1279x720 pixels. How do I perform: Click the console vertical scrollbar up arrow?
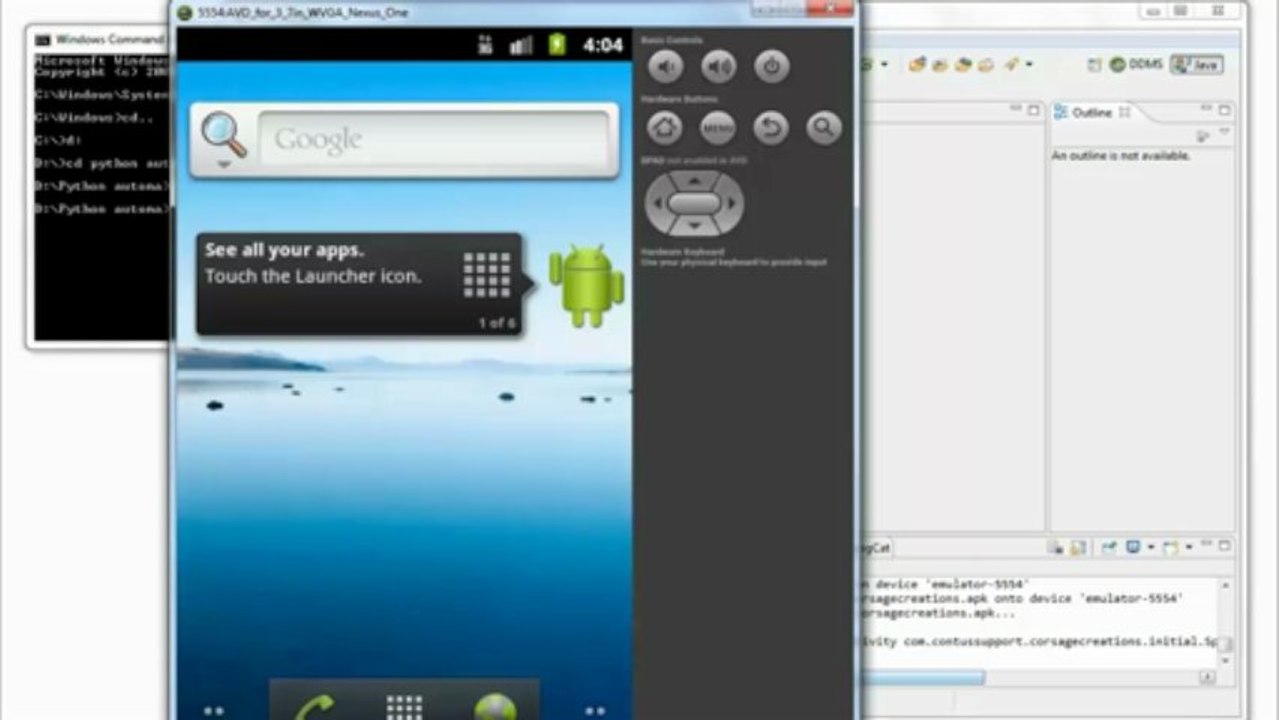pos(1224,584)
